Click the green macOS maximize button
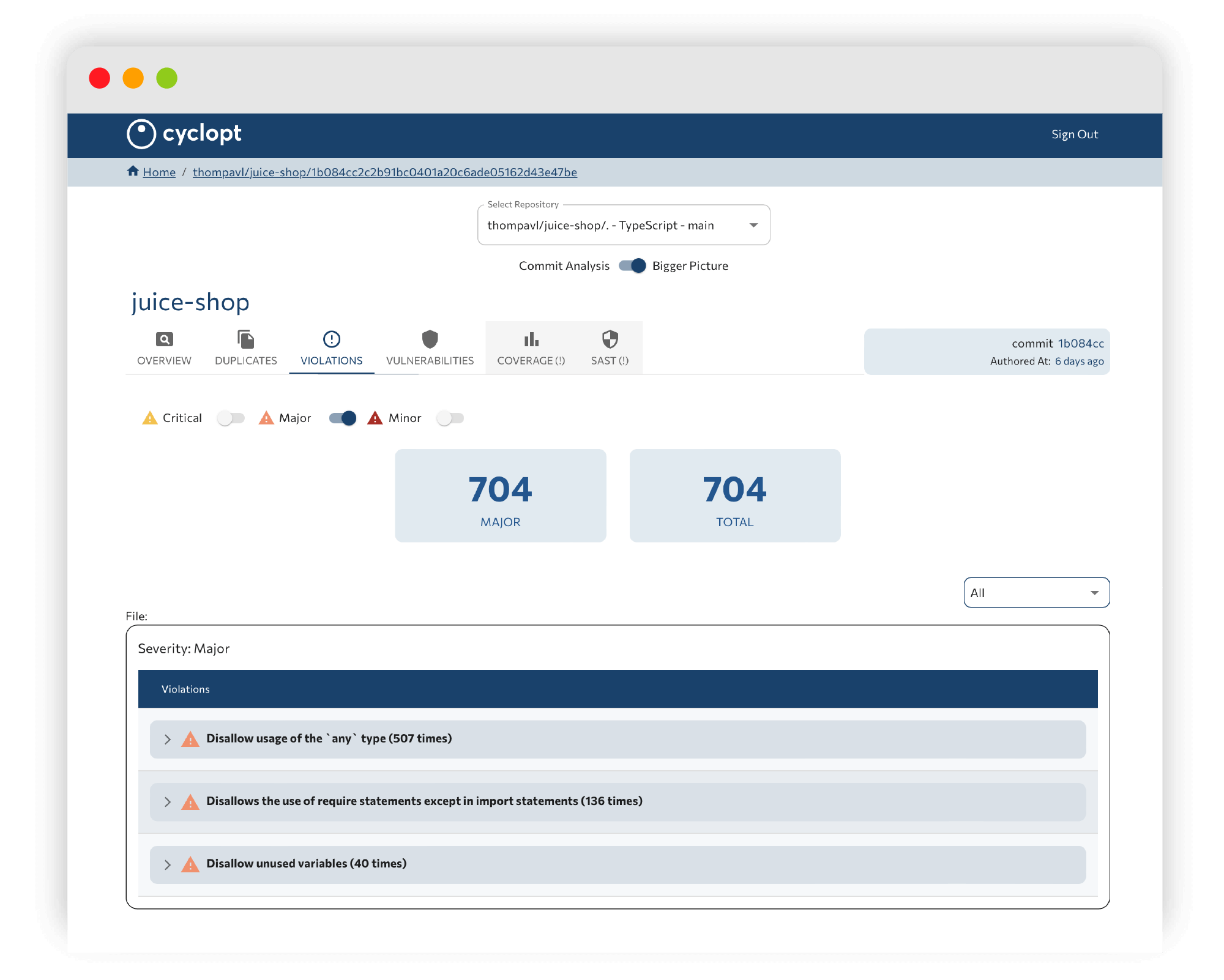Image resolution: width=1224 pixels, height=980 pixels. tap(166, 78)
